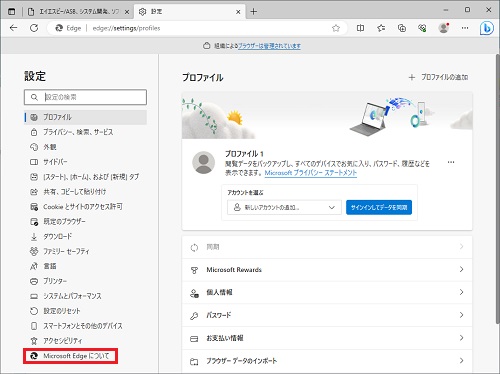Close the エイエスピー/ASB tab
The image size is (500, 374).
point(127,12)
